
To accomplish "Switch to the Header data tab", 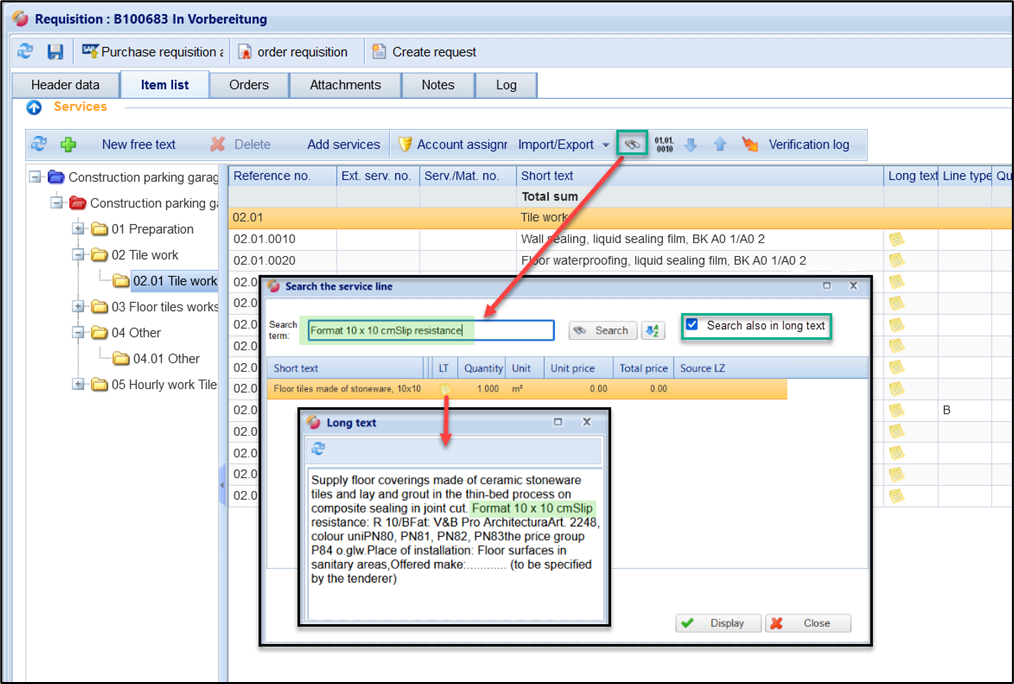I will pyautogui.click(x=65, y=85).
